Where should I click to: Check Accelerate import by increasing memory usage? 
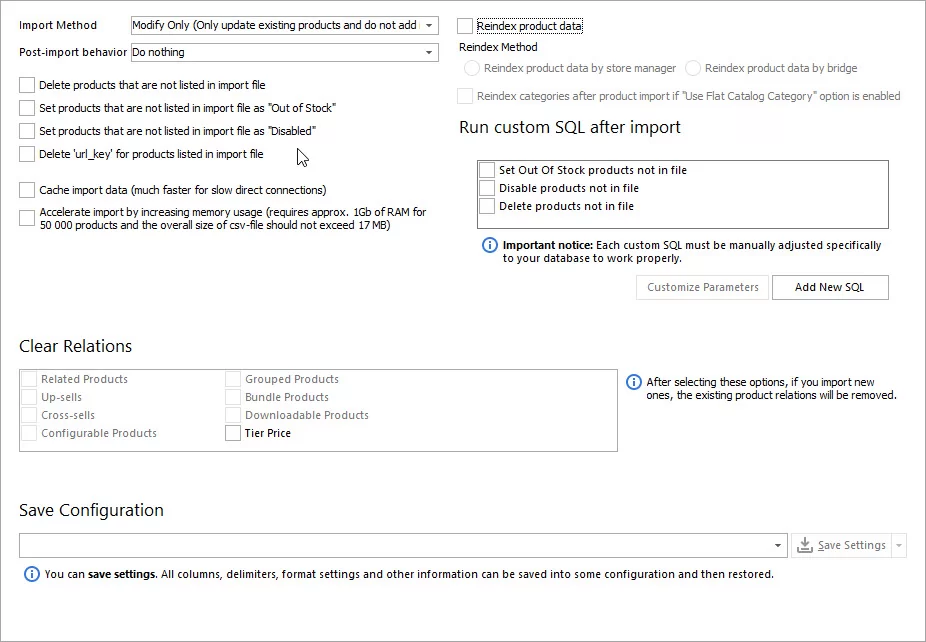coord(27,218)
